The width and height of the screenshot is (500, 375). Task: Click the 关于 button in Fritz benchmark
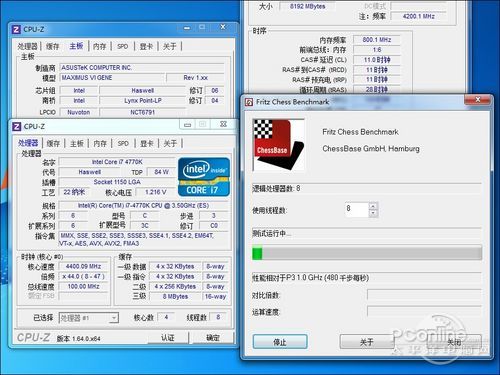coord(367,342)
